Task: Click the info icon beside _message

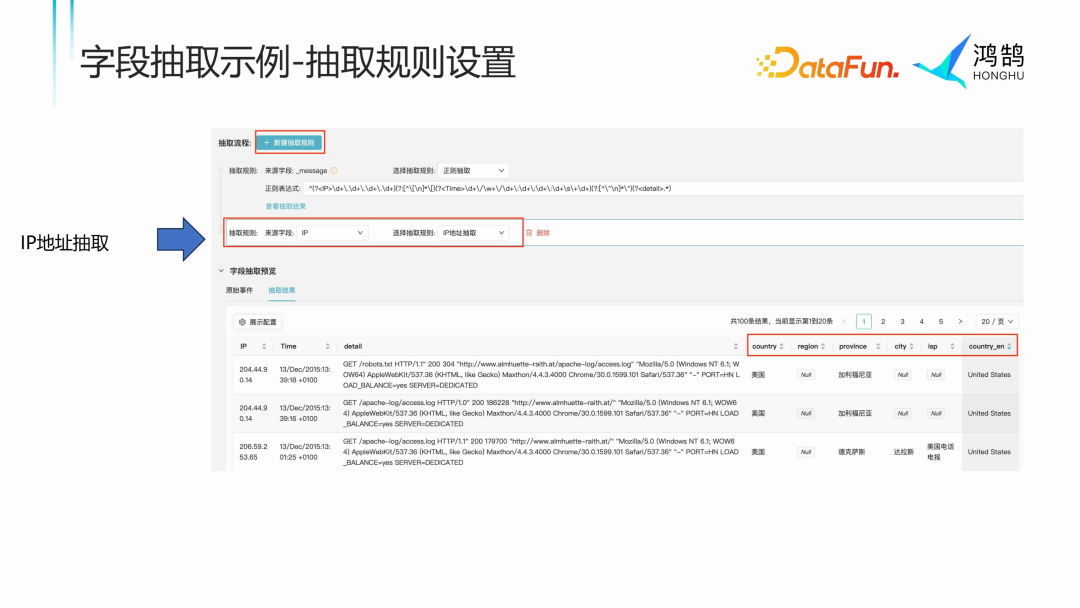Action: coord(334,171)
